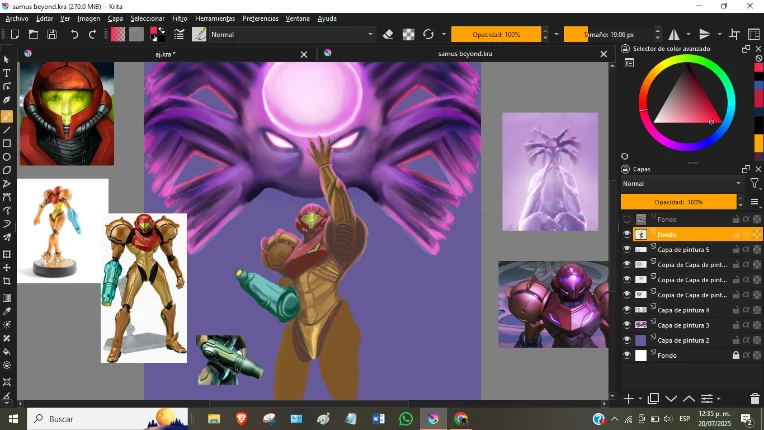Select the Gradient tool
This screenshot has width=764, height=430.
7,298
